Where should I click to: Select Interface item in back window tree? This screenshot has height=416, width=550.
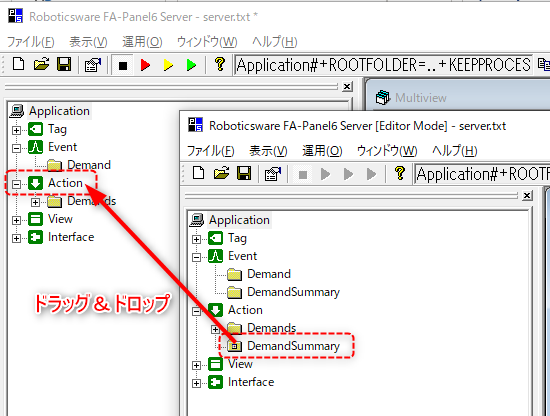pos(71,237)
